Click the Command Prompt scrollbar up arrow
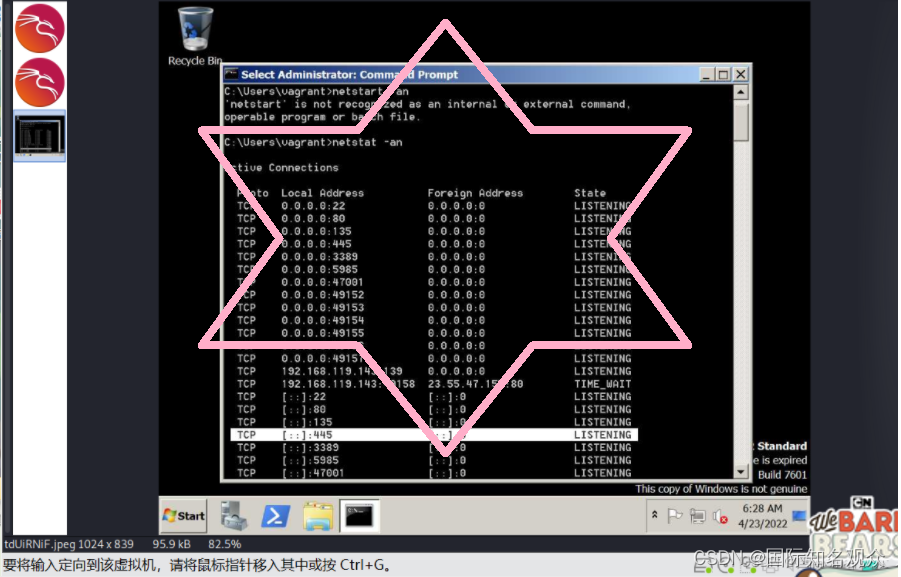The height and width of the screenshot is (577, 901). click(x=741, y=92)
